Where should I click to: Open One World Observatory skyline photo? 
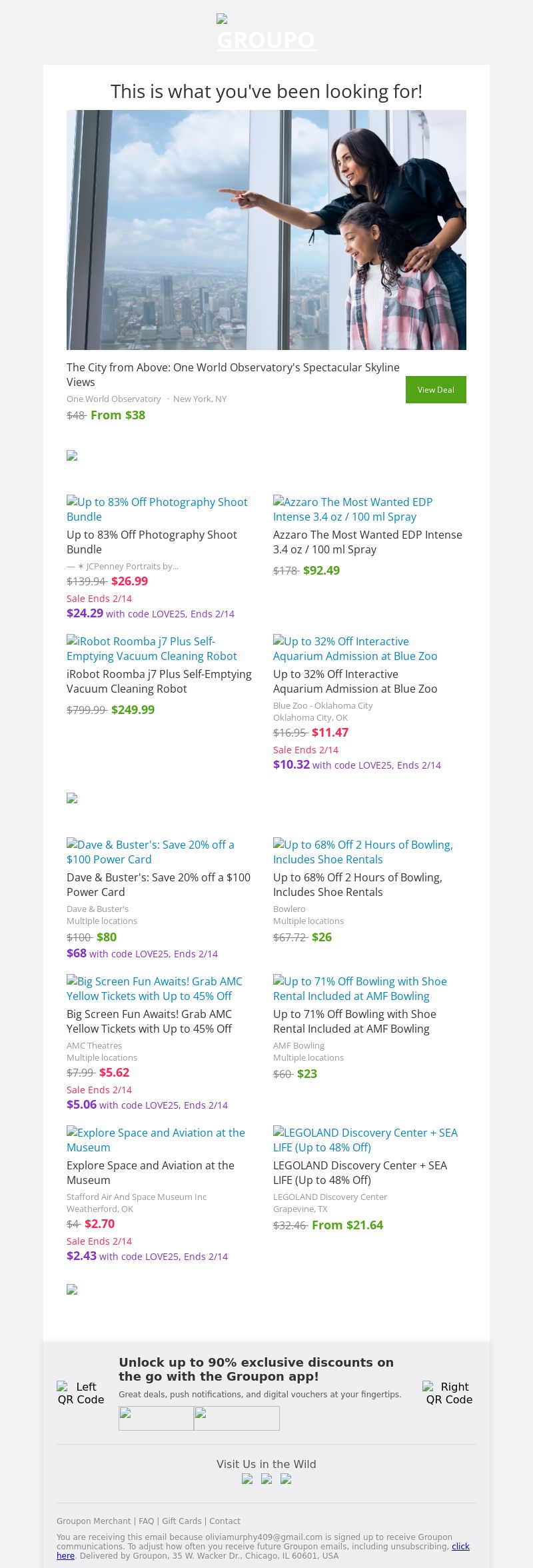266,230
